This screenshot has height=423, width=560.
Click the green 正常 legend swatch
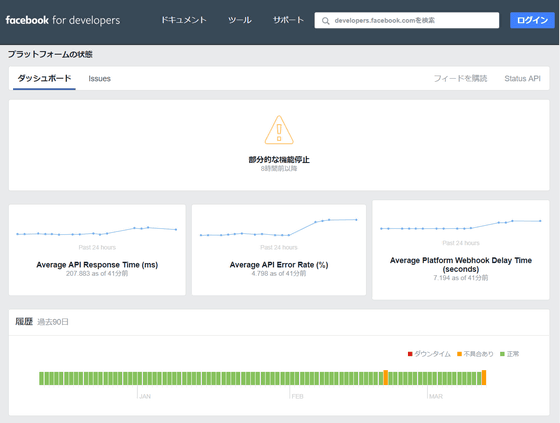[502, 354]
